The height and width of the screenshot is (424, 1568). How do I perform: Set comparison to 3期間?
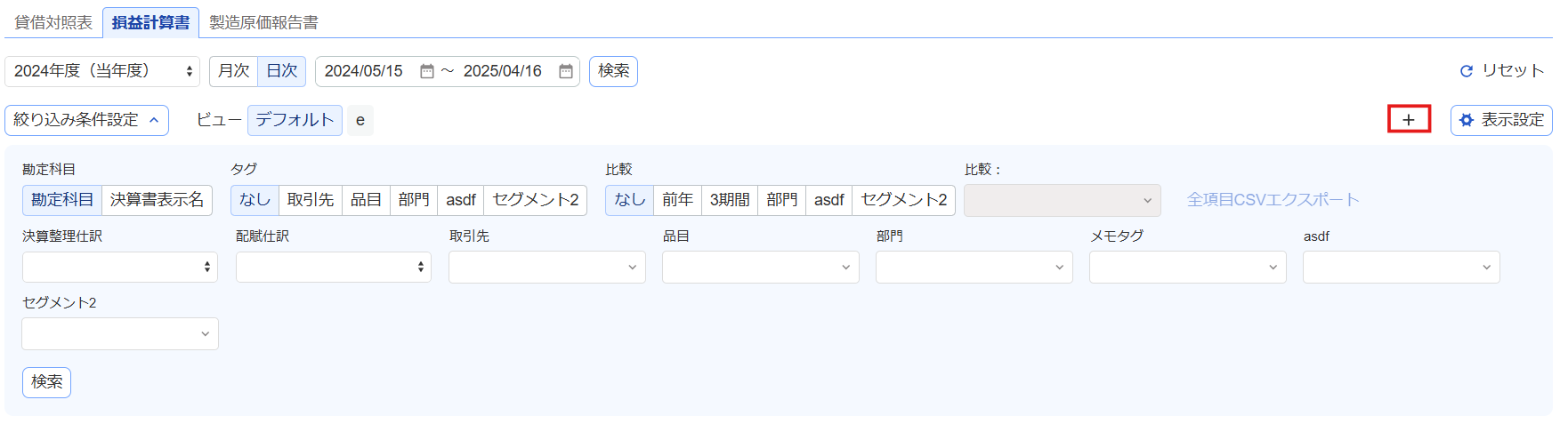click(730, 200)
